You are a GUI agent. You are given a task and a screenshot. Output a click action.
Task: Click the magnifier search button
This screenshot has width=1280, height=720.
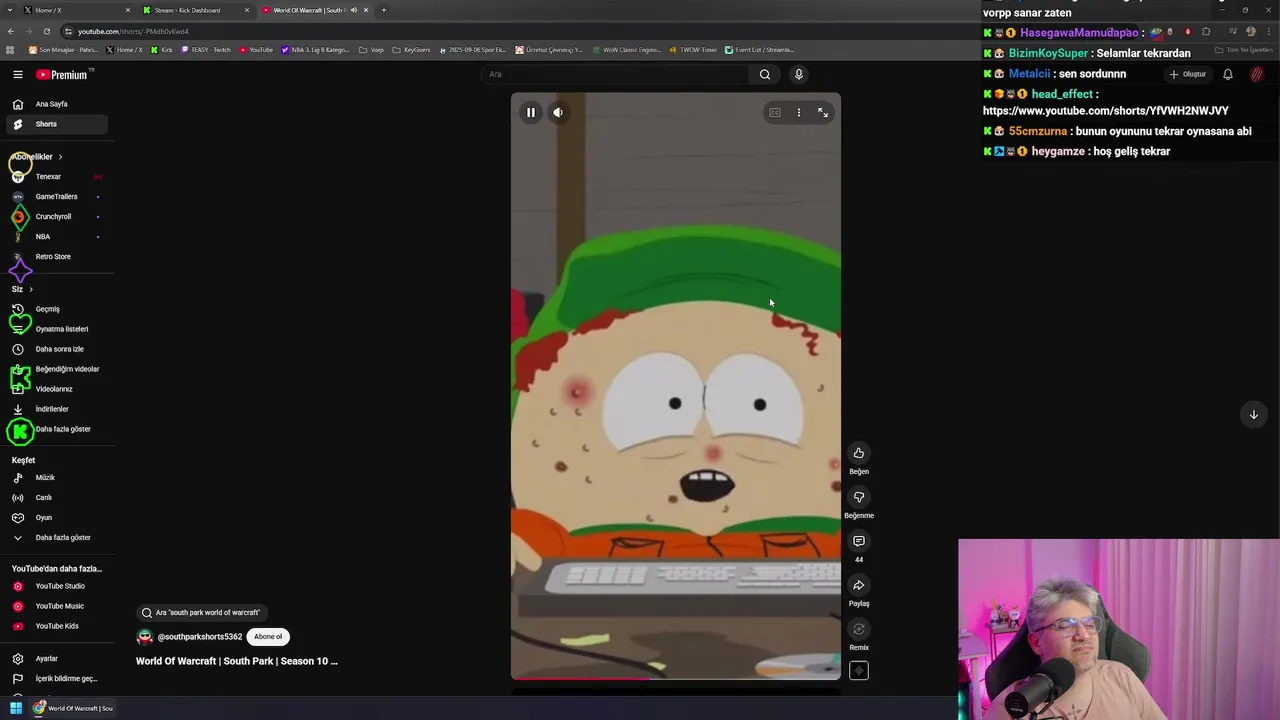click(x=765, y=74)
